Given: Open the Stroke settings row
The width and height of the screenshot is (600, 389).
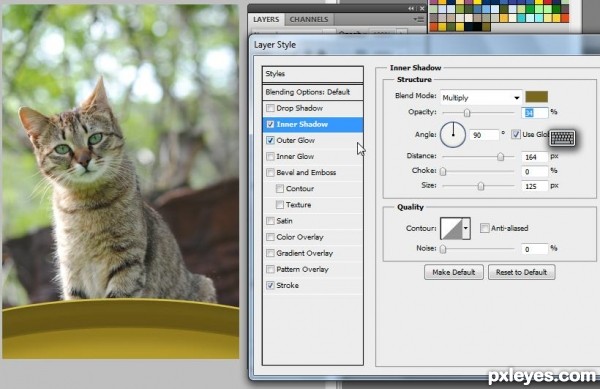Looking at the screenshot, I should 313,285.
